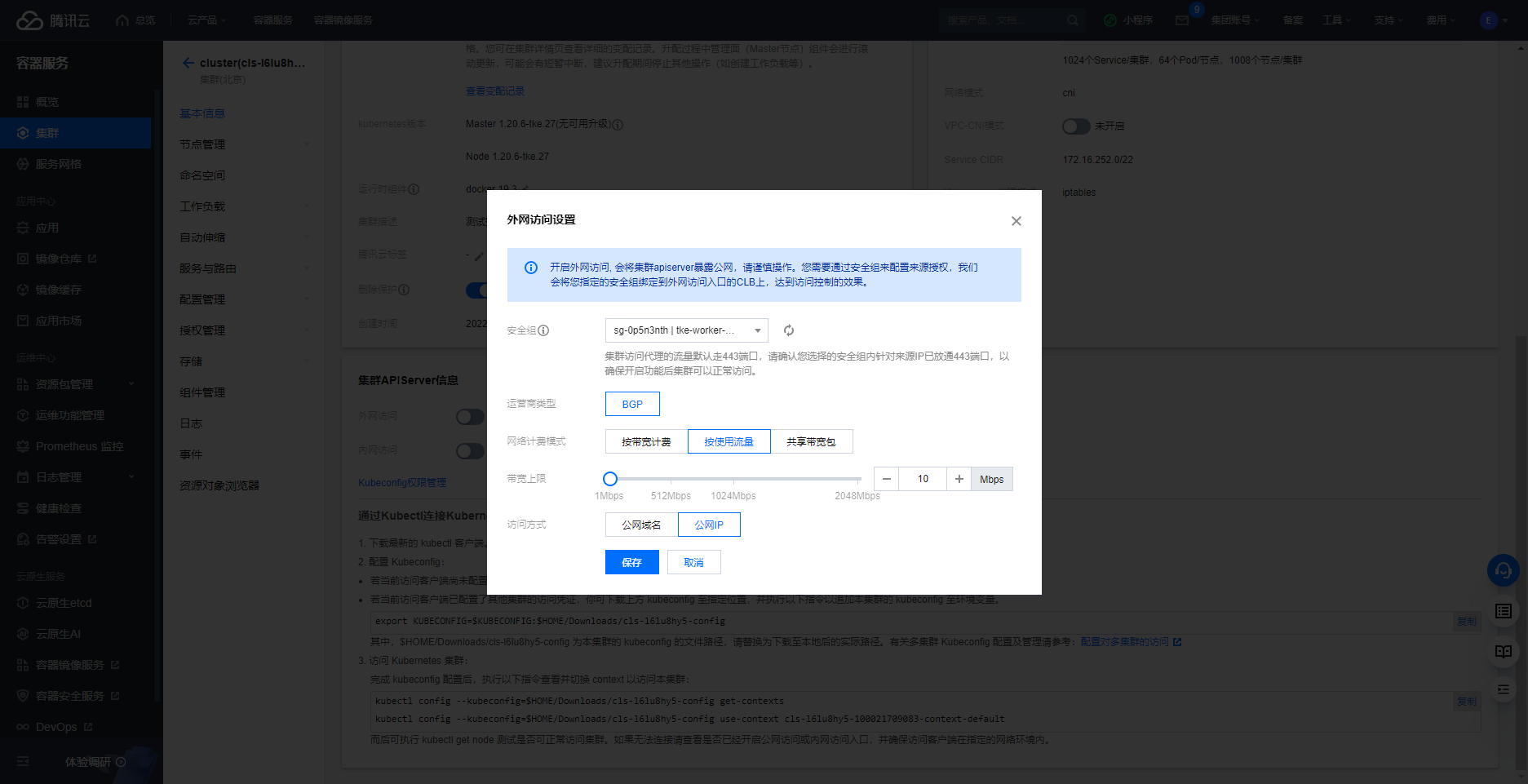The height and width of the screenshot is (784, 1528).
Task: Select shared bandwidth package (共享带宽包)
Action: (811, 441)
